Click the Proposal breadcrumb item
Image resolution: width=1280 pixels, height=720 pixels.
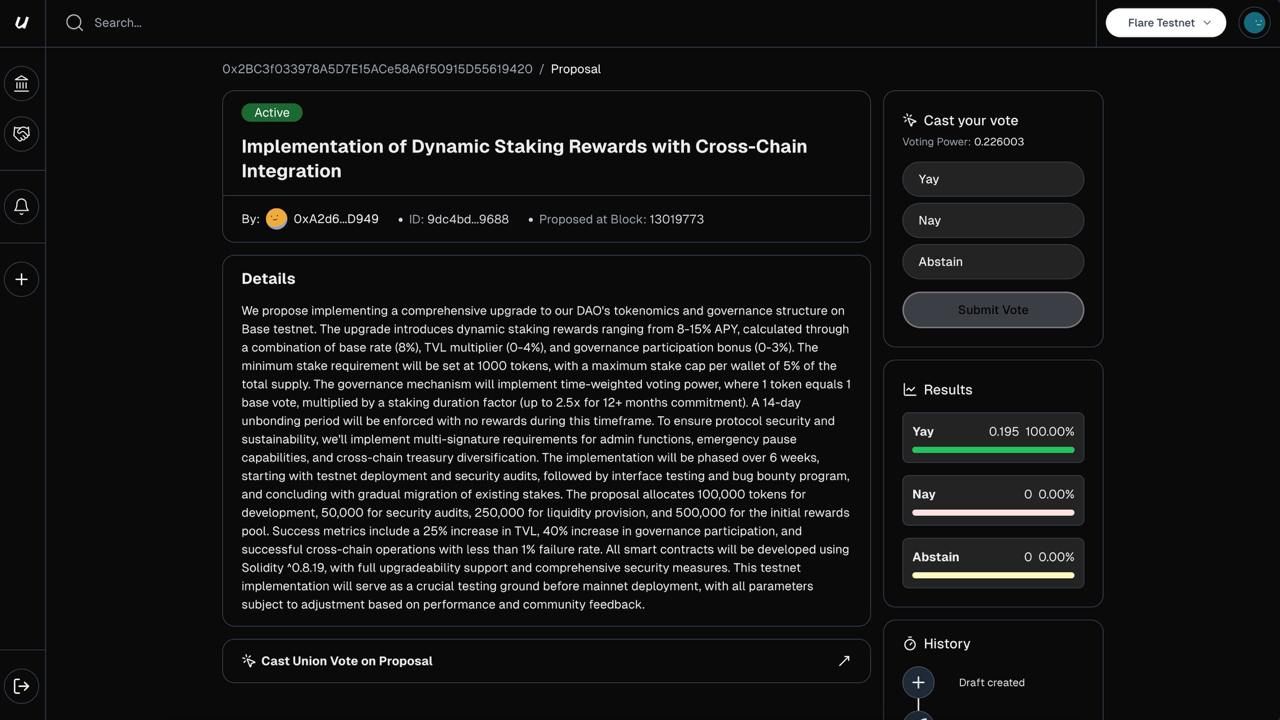coord(576,69)
